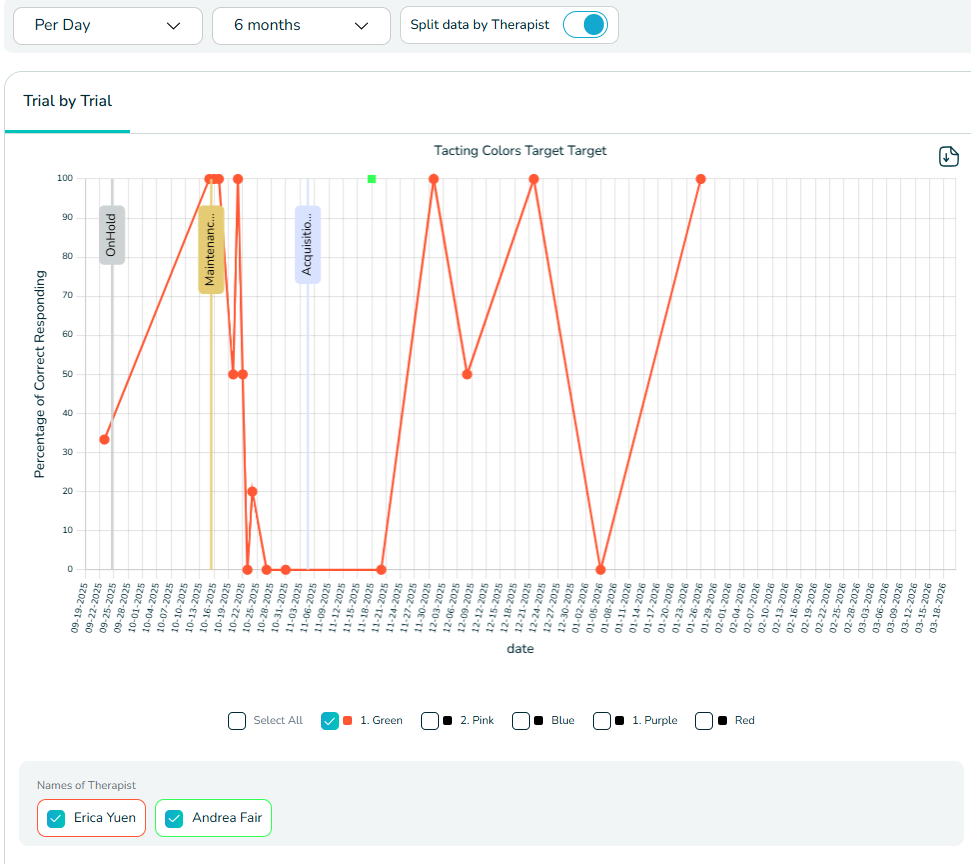The image size is (971, 864).
Task: Enable the 1. Purple target checkbox
Action: click(x=602, y=721)
